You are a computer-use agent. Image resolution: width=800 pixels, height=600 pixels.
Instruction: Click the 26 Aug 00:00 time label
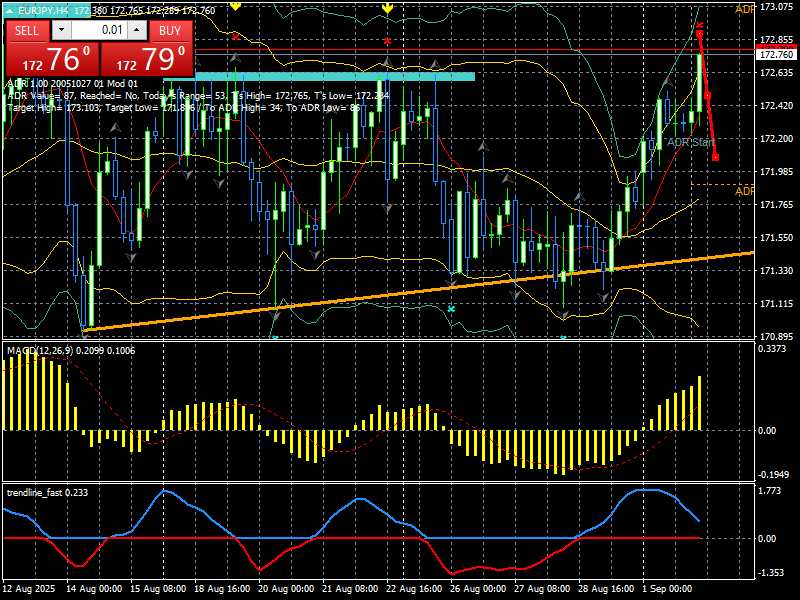(x=479, y=588)
